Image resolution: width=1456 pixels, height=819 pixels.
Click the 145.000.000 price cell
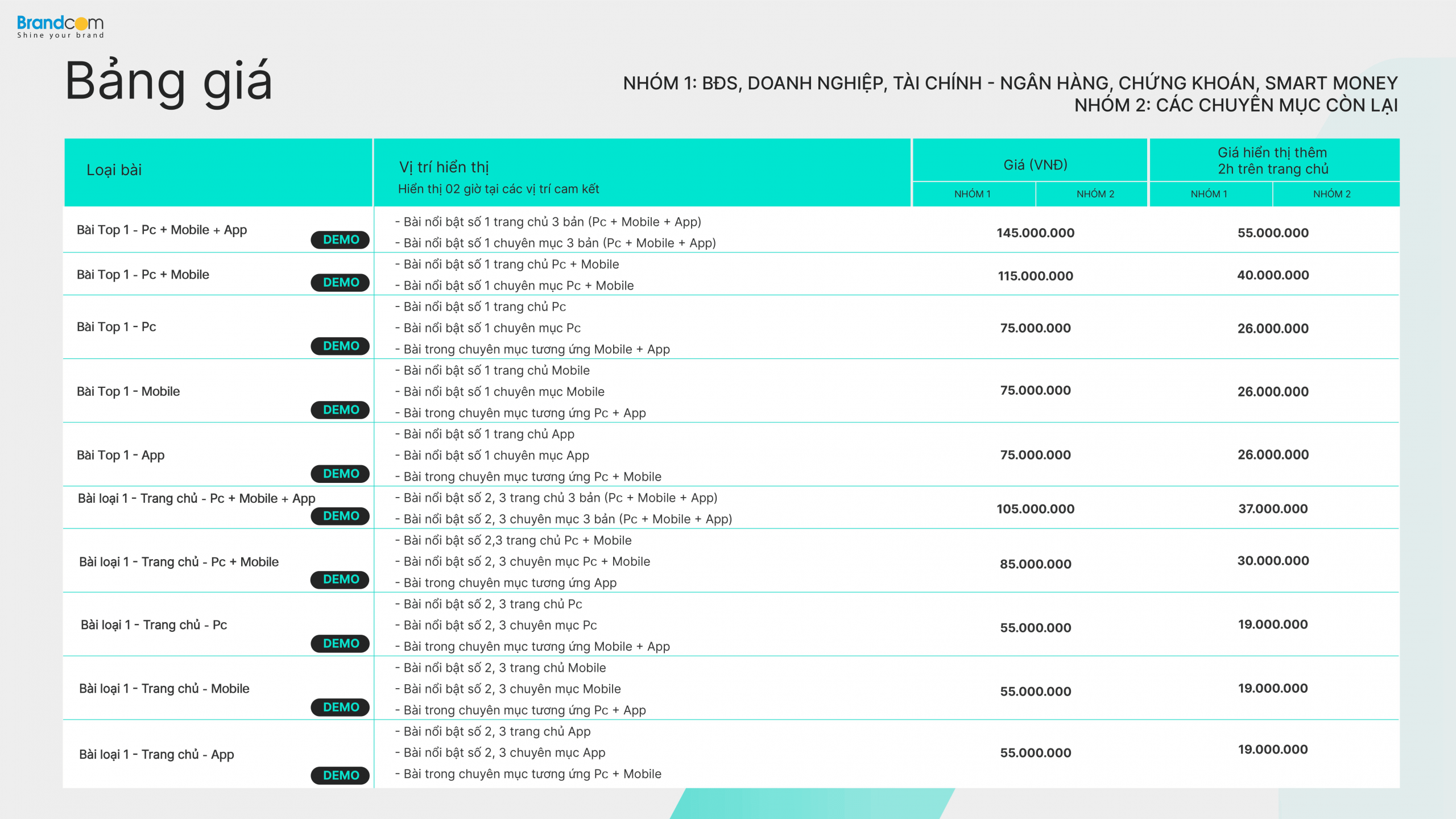[1035, 233]
